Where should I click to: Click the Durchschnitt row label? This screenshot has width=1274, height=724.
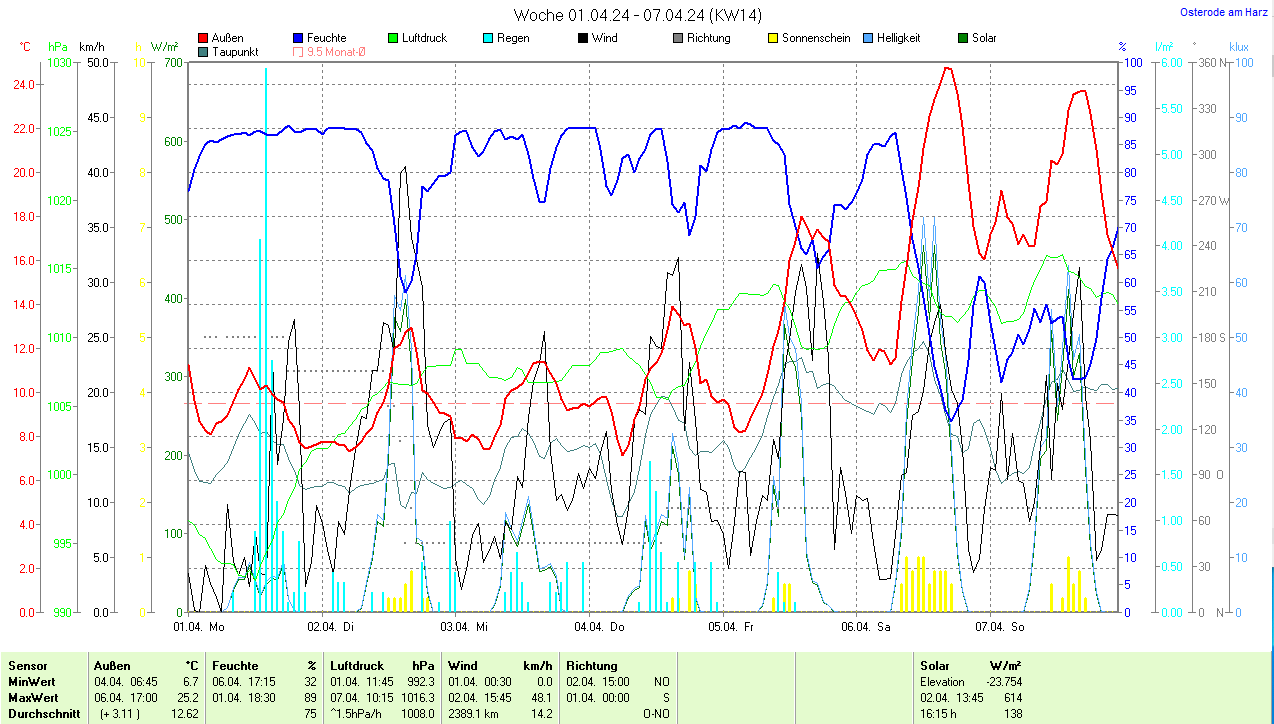[x=44, y=714]
